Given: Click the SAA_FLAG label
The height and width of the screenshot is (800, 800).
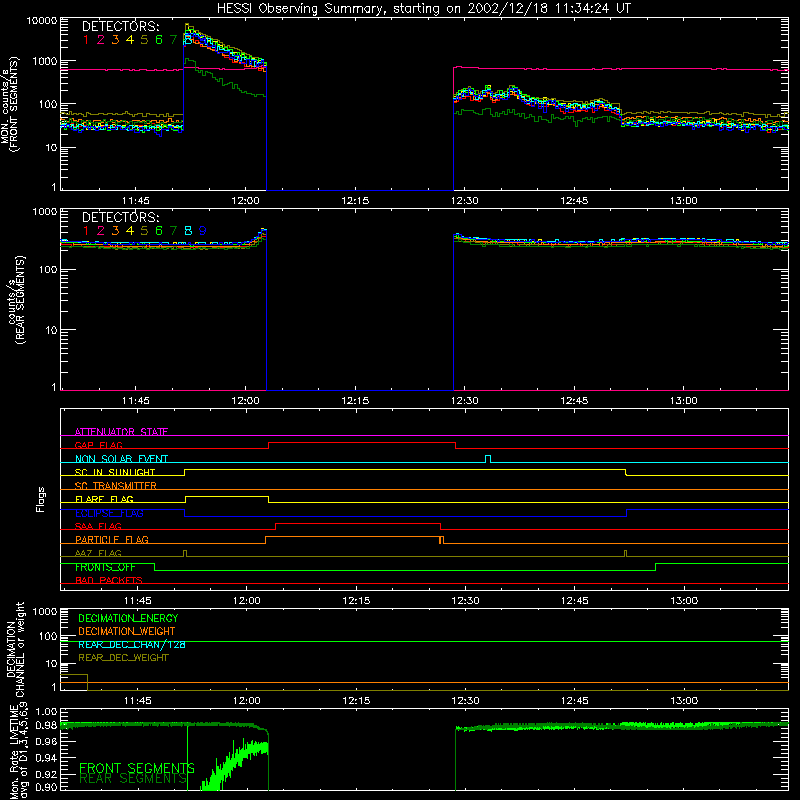Looking at the screenshot, I should (x=98, y=526).
